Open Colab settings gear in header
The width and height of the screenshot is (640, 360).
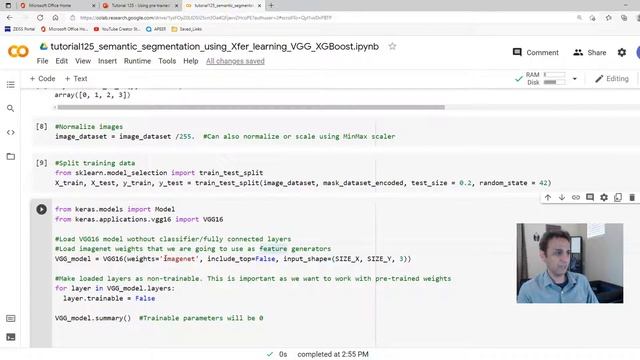(x=622, y=52)
